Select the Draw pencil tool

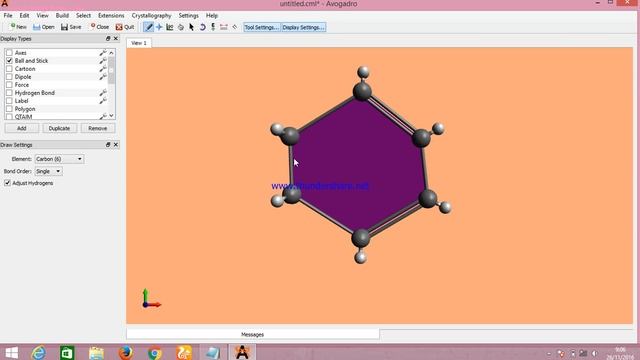click(x=149, y=27)
